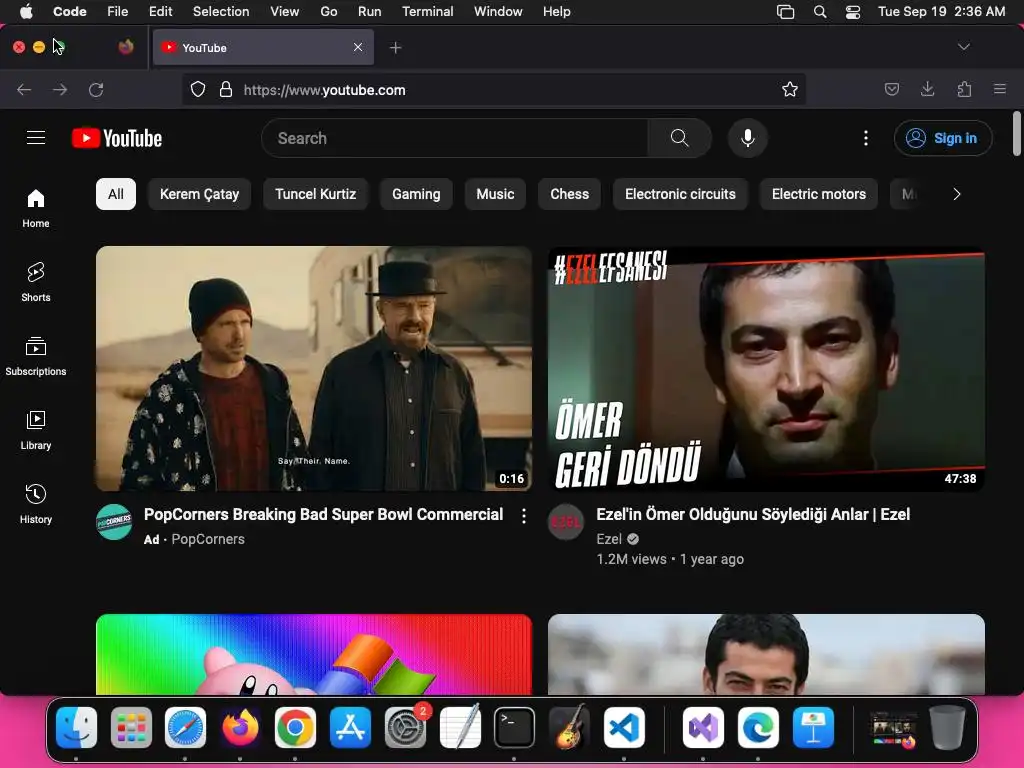Viewport: 1024px width, 768px height.
Task: Select the All filter chip
Action: click(x=116, y=194)
